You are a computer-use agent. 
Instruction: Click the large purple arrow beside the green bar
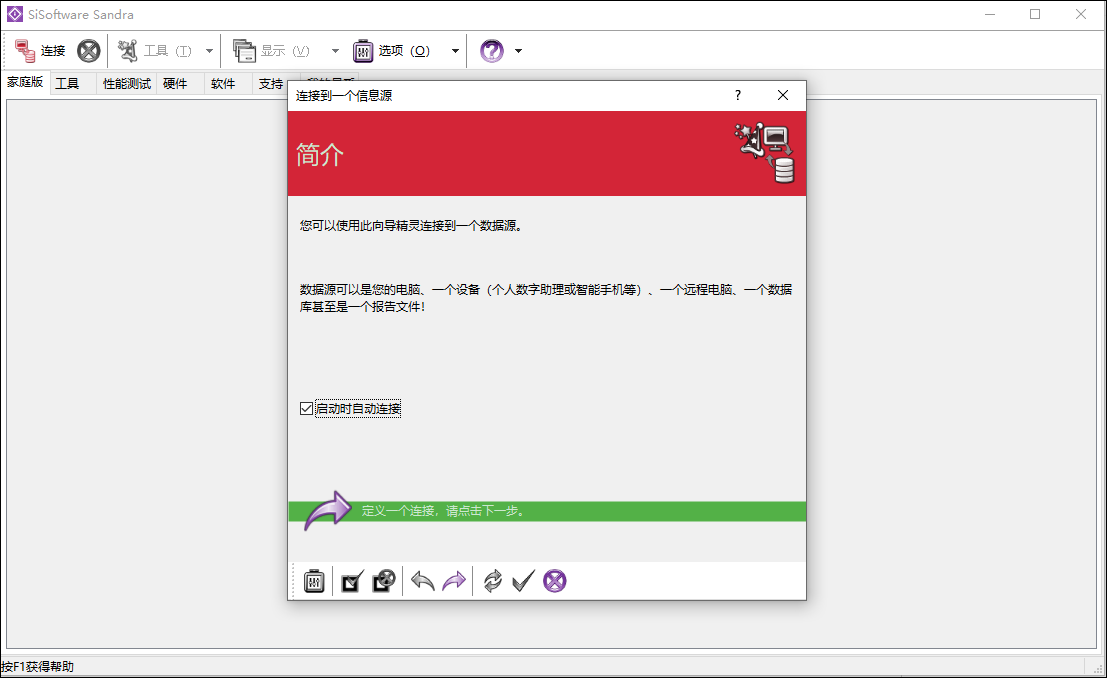327,511
